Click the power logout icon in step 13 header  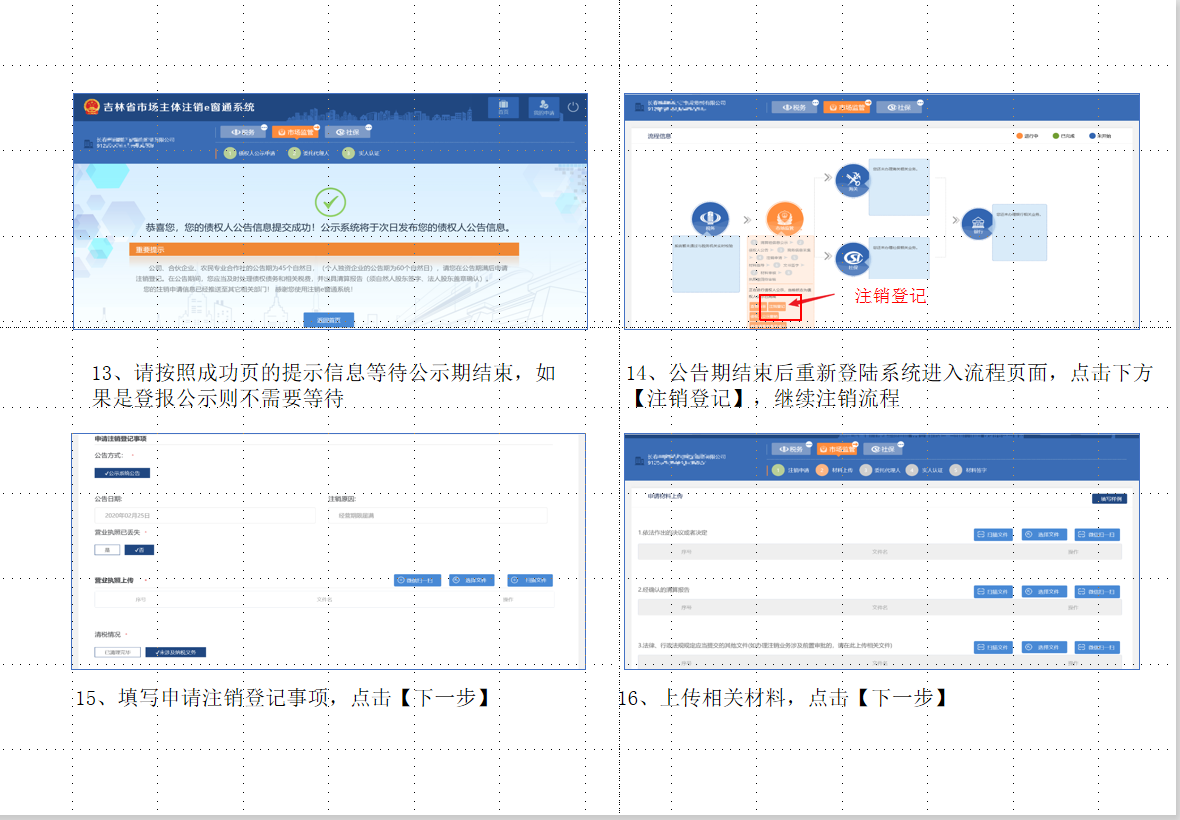coord(573,107)
